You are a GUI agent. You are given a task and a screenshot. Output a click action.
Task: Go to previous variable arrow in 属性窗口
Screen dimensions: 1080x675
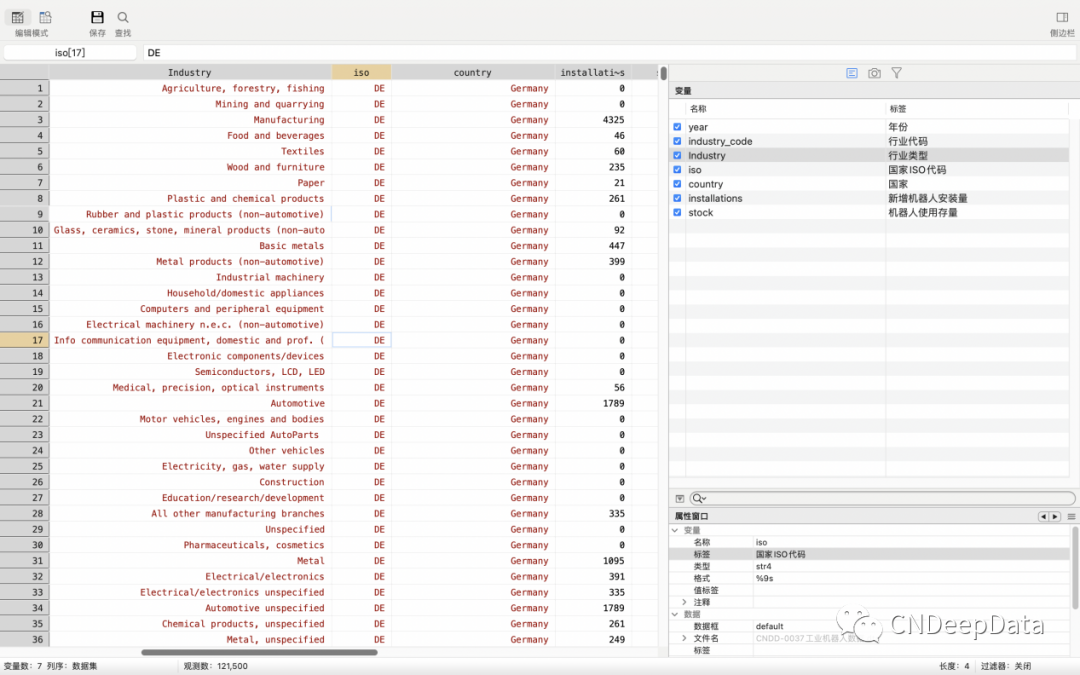(x=1043, y=517)
